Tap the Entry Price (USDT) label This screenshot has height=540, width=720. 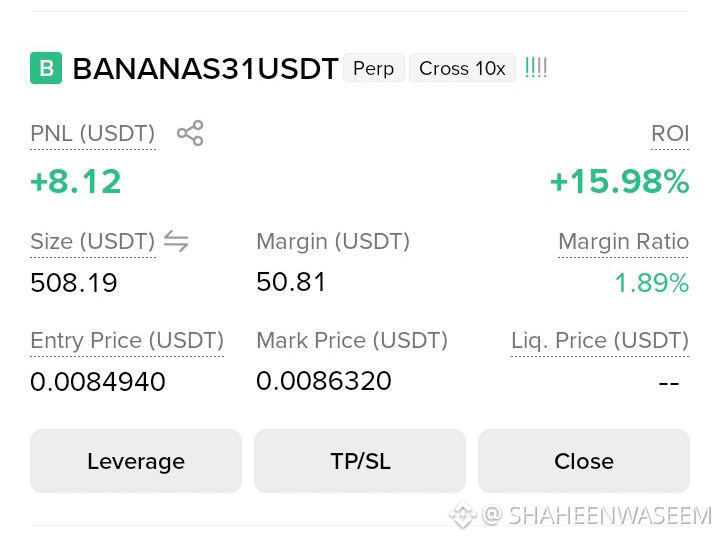click(x=127, y=340)
